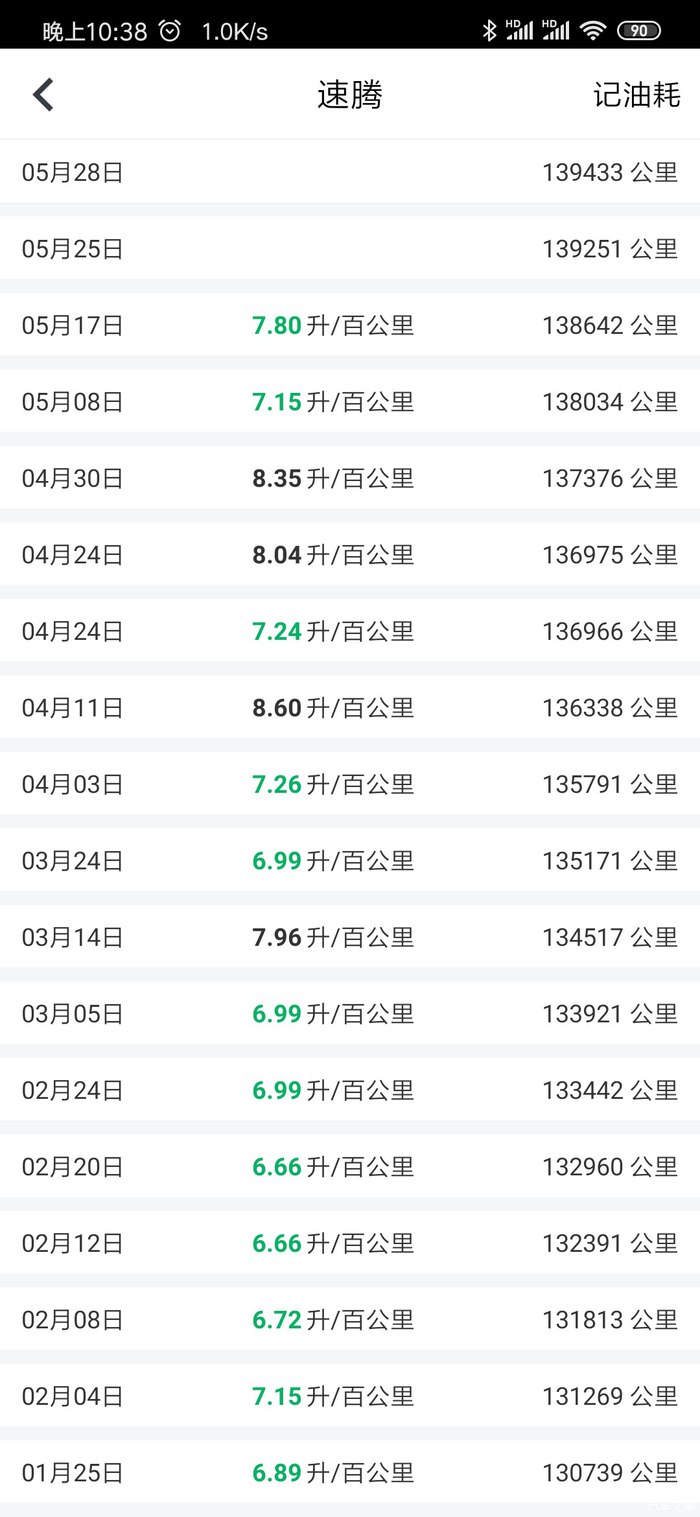This screenshot has width=700, height=1517.
Task: Select the 03月14日 entry showing 7.96
Action: (x=350, y=937)
